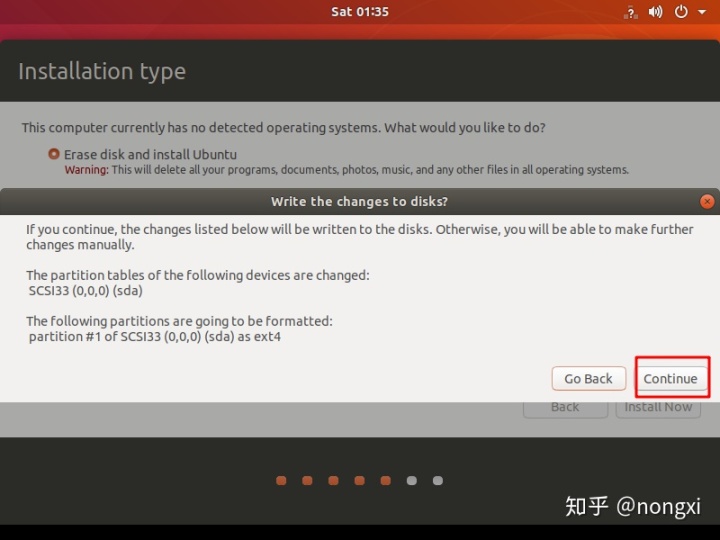Click the 'Write the changes to disks?' title
This screenshot has height=540, width=720.
coord(359,201)
